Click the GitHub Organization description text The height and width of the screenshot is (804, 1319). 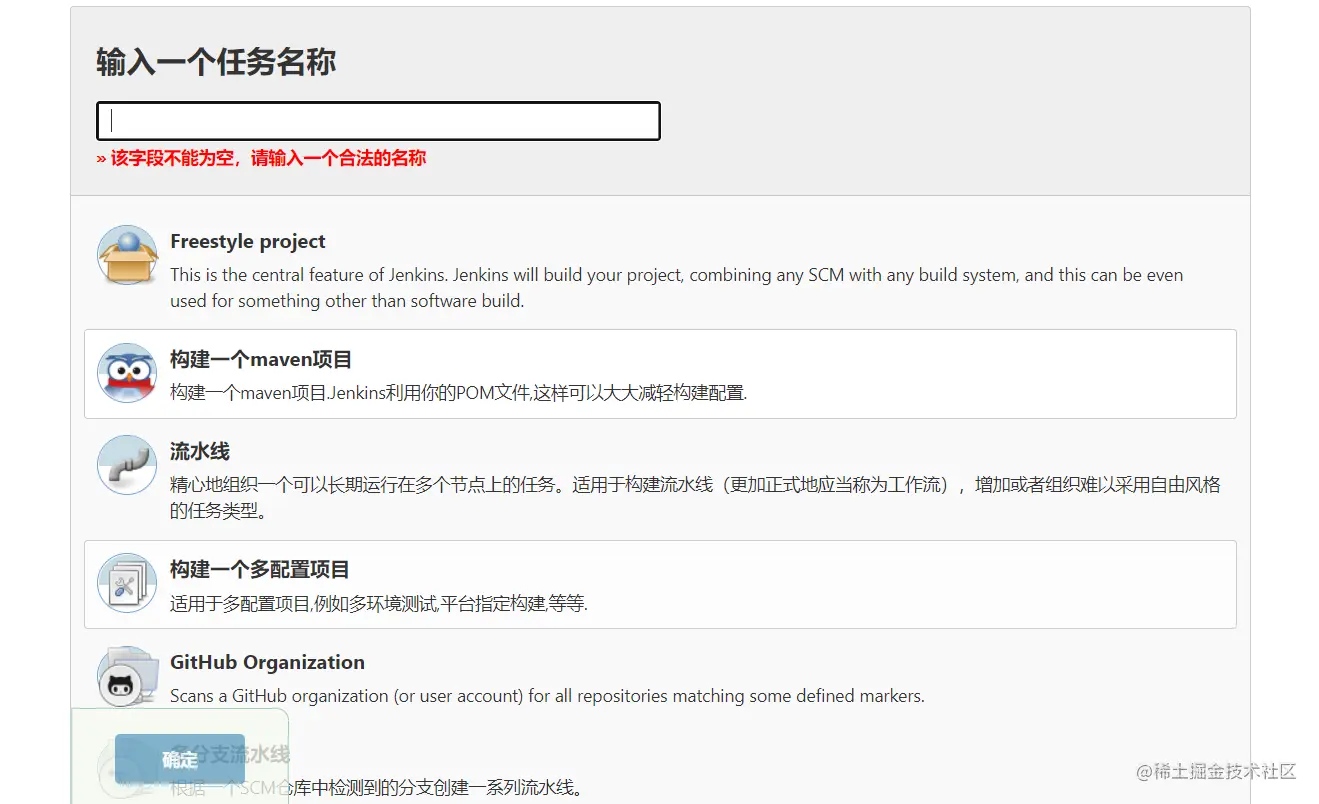click(x=547, y=696)
